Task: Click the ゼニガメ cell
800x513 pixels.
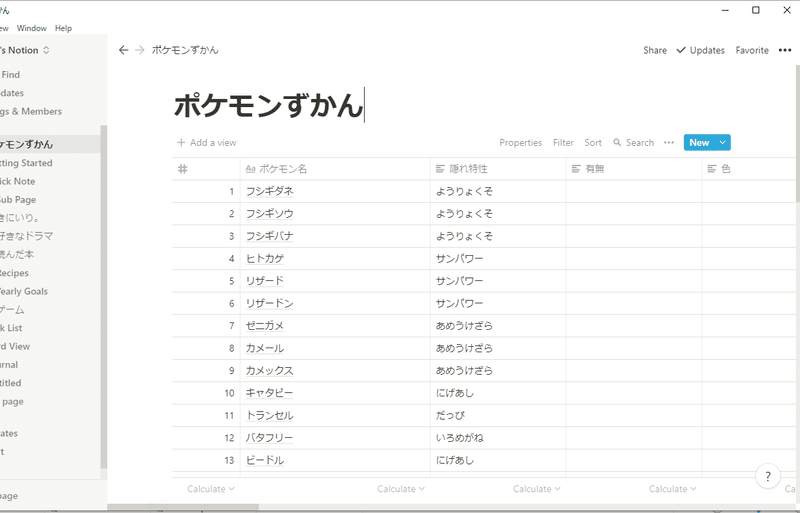Action: 335,326
